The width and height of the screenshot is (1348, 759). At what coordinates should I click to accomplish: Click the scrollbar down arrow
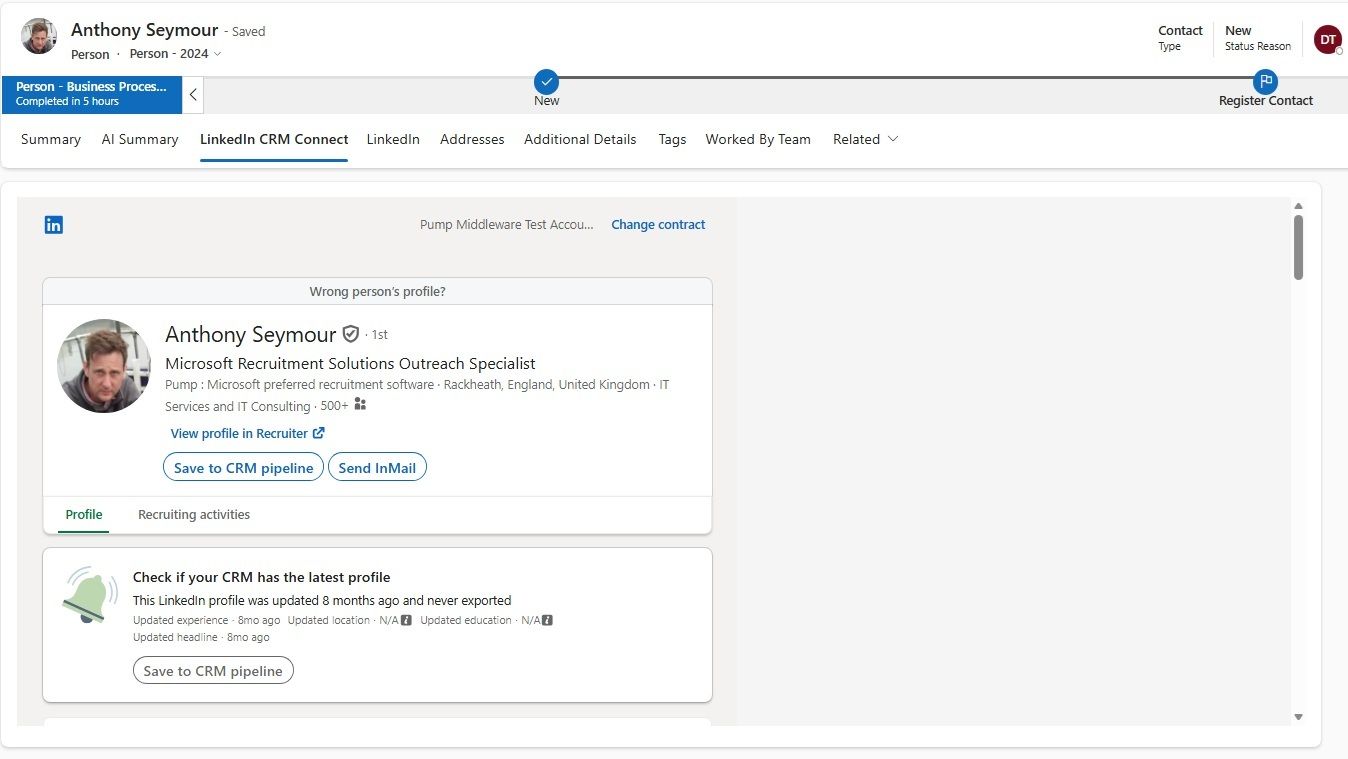tap(1298, 716)
